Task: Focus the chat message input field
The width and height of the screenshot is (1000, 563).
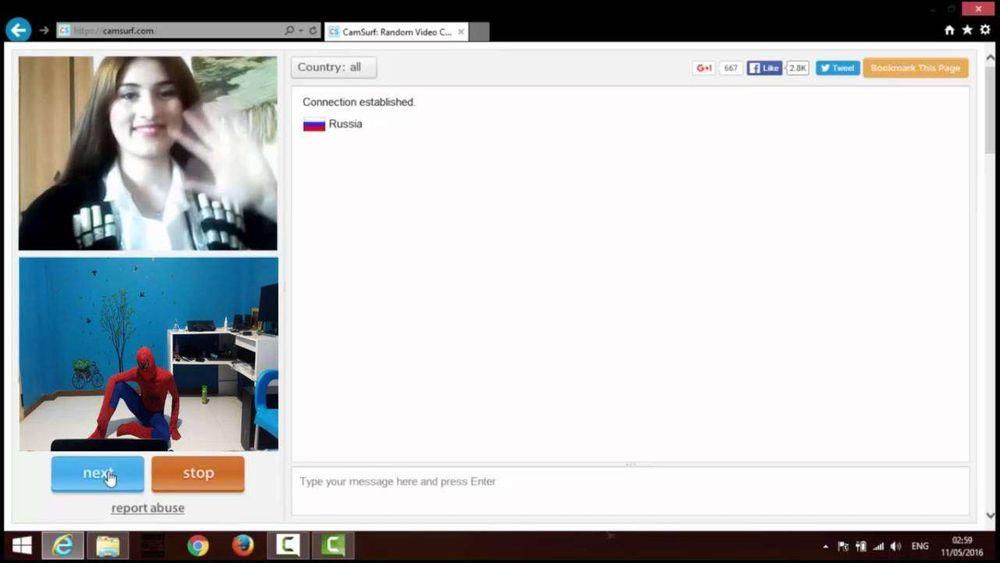Action: tap(630, 482)
